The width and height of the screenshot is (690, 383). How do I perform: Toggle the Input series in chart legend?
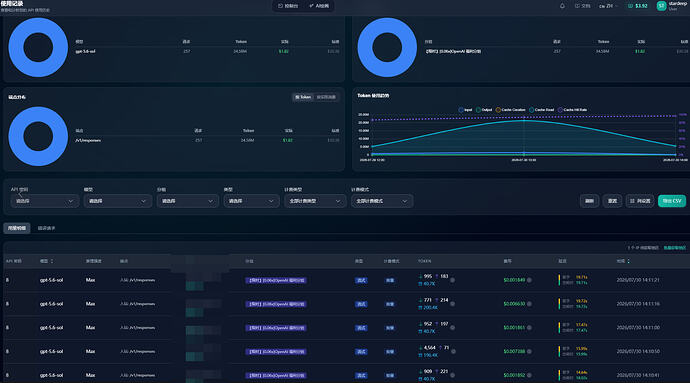465,110
